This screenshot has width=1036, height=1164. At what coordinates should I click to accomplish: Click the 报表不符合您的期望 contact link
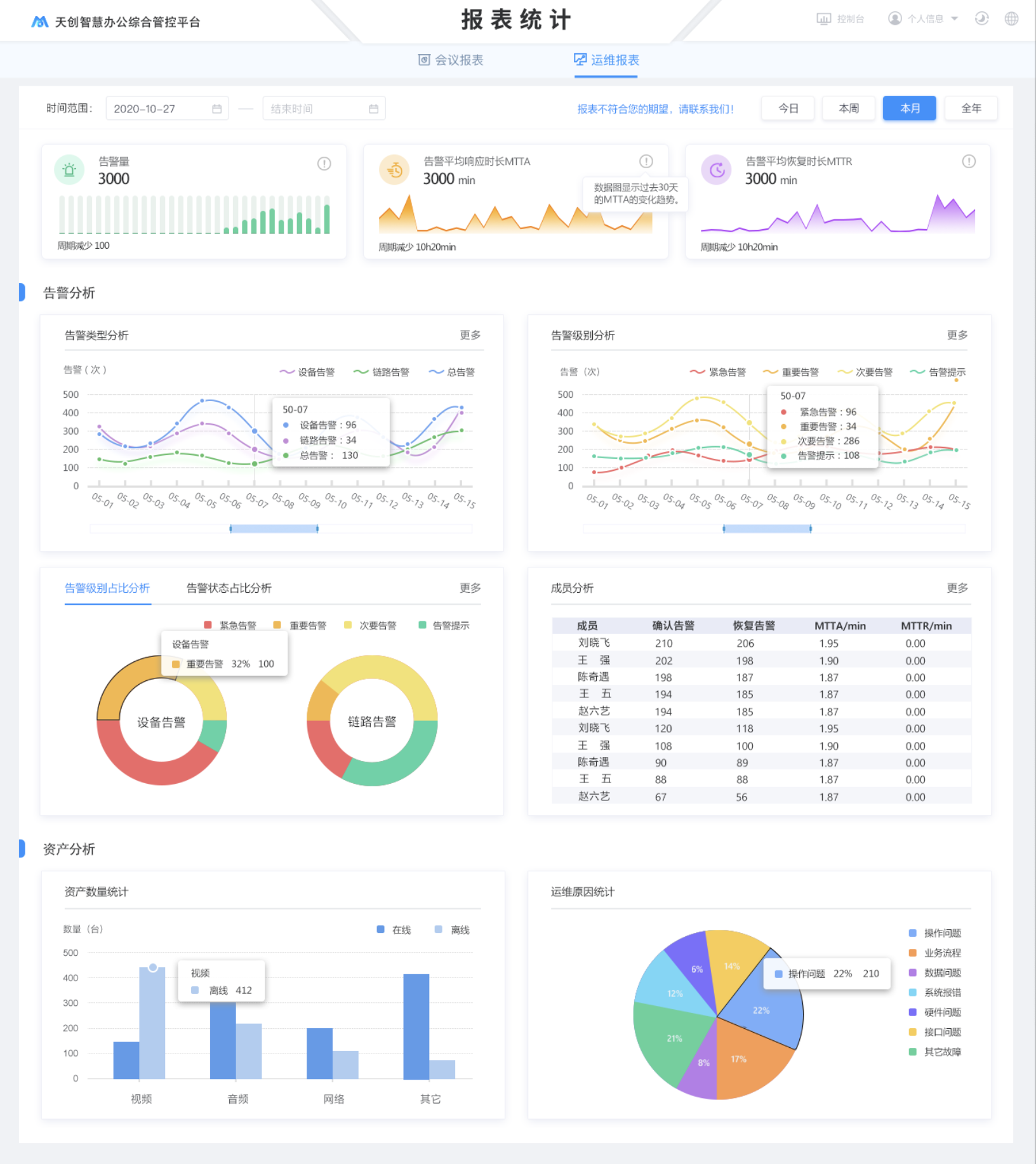(655, 109)
